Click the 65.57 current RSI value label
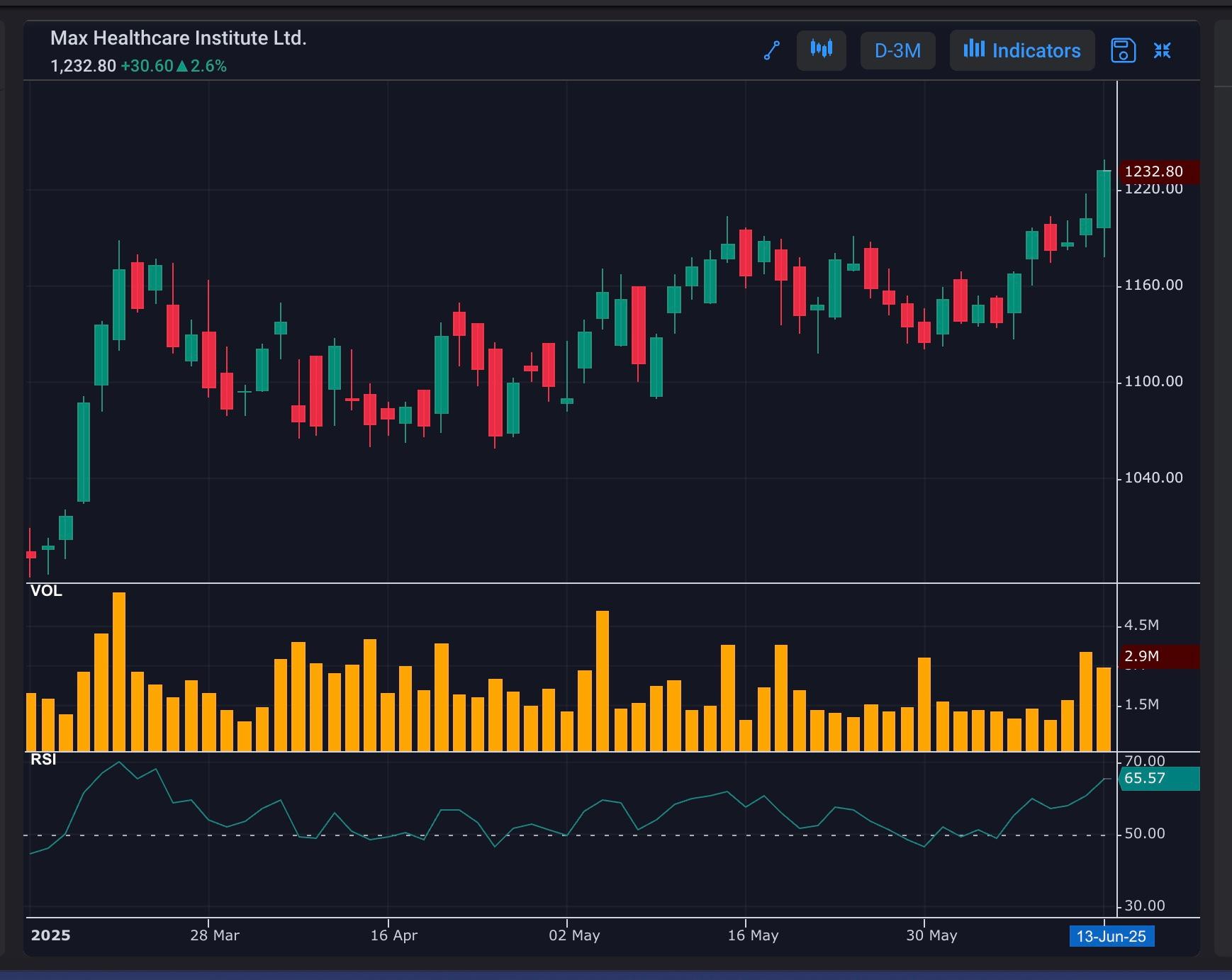 click(1158, 778)
